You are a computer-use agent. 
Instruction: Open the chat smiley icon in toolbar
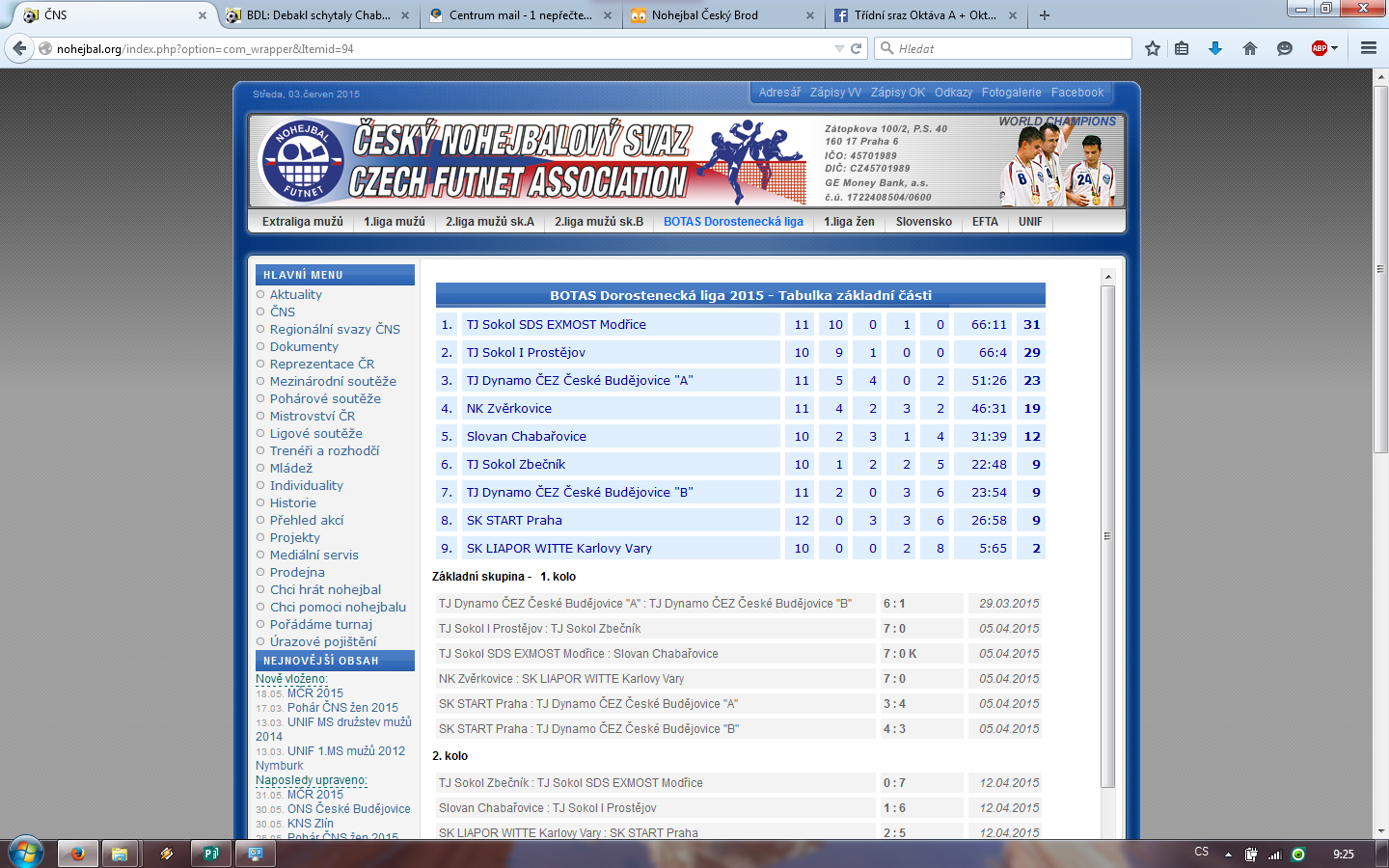(1284, 48)
